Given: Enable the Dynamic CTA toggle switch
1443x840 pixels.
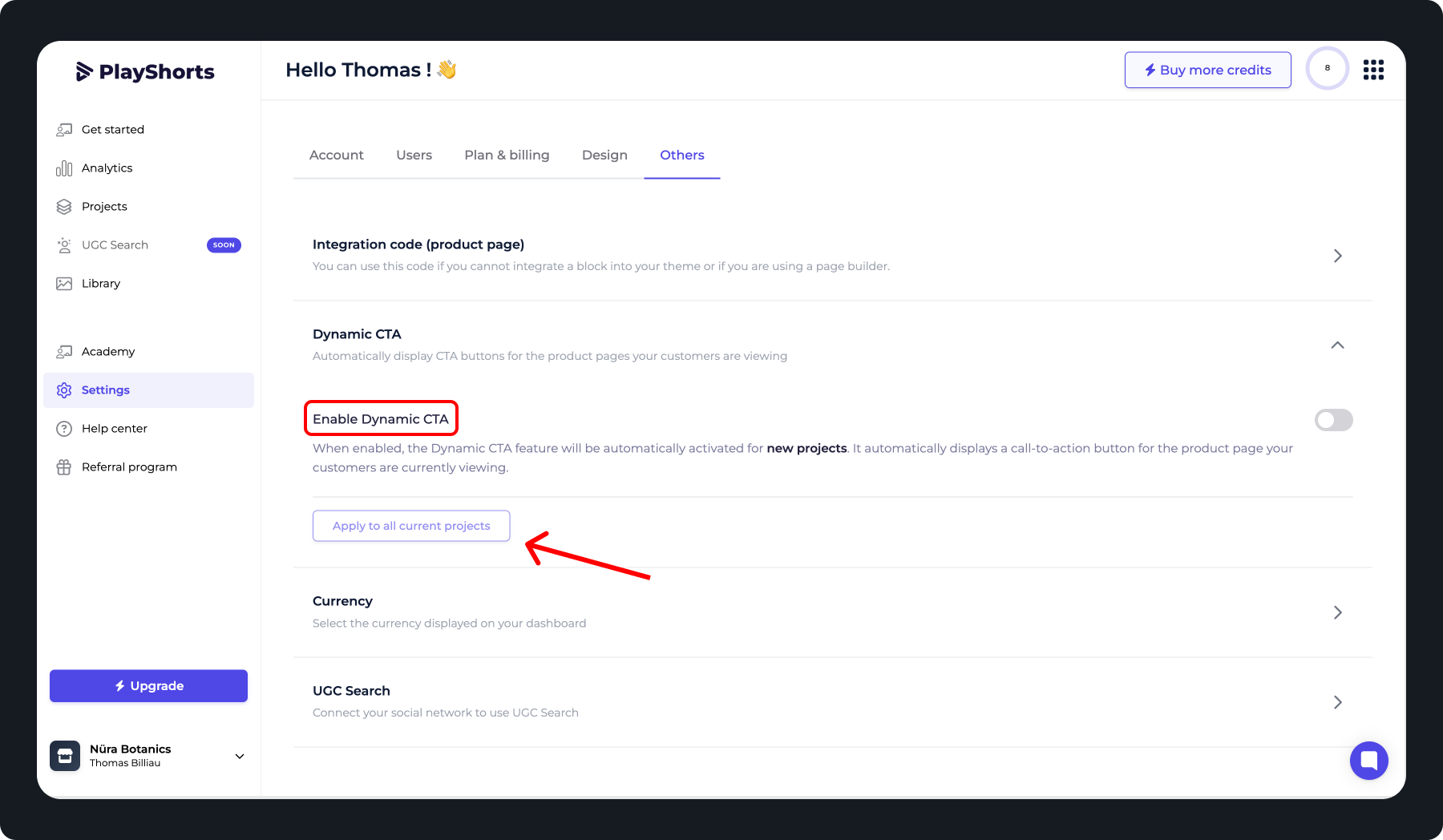Looking at the screenshot, I should (x=1334, y=420).
